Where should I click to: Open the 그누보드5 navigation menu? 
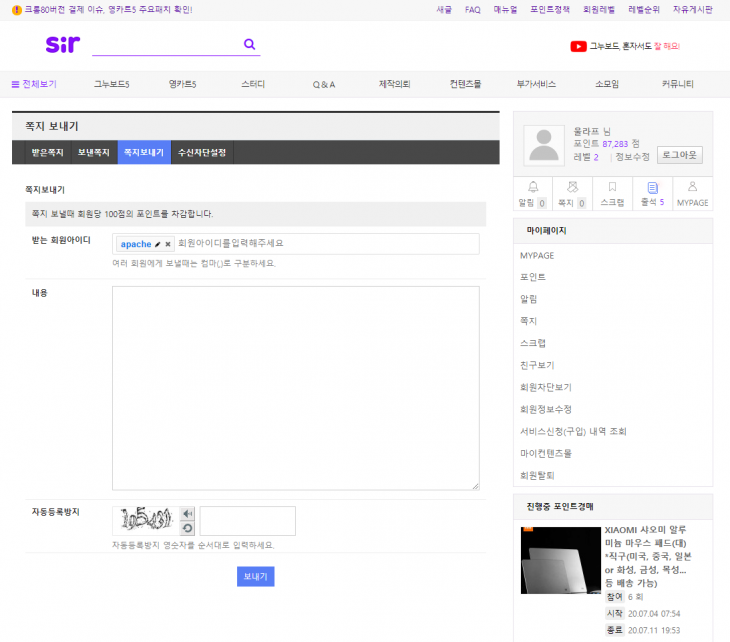click(112, 84)
